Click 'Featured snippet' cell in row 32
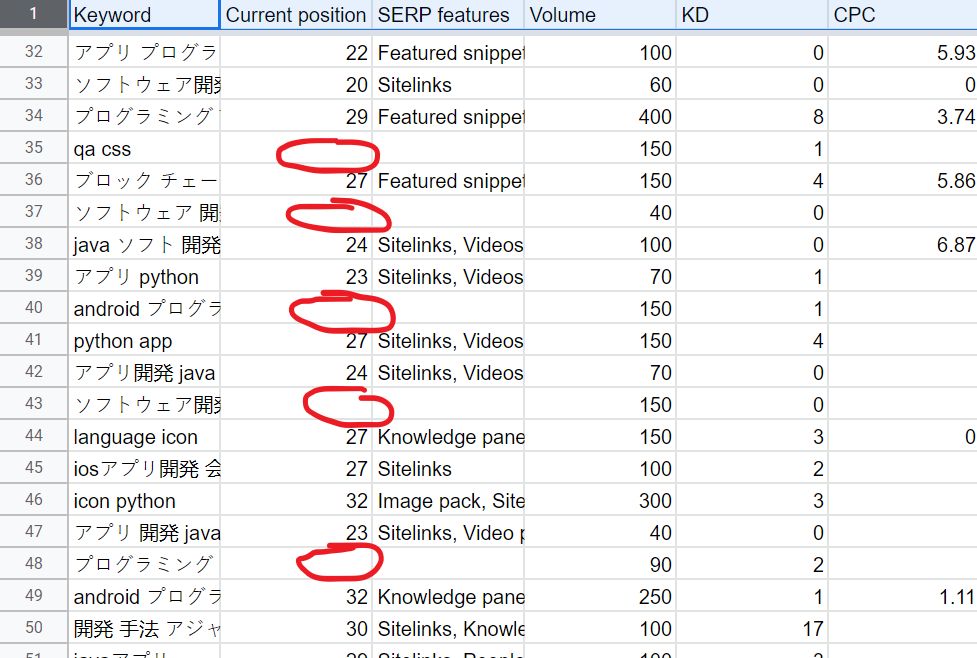The image size is (977, 658). click(448, 52)
